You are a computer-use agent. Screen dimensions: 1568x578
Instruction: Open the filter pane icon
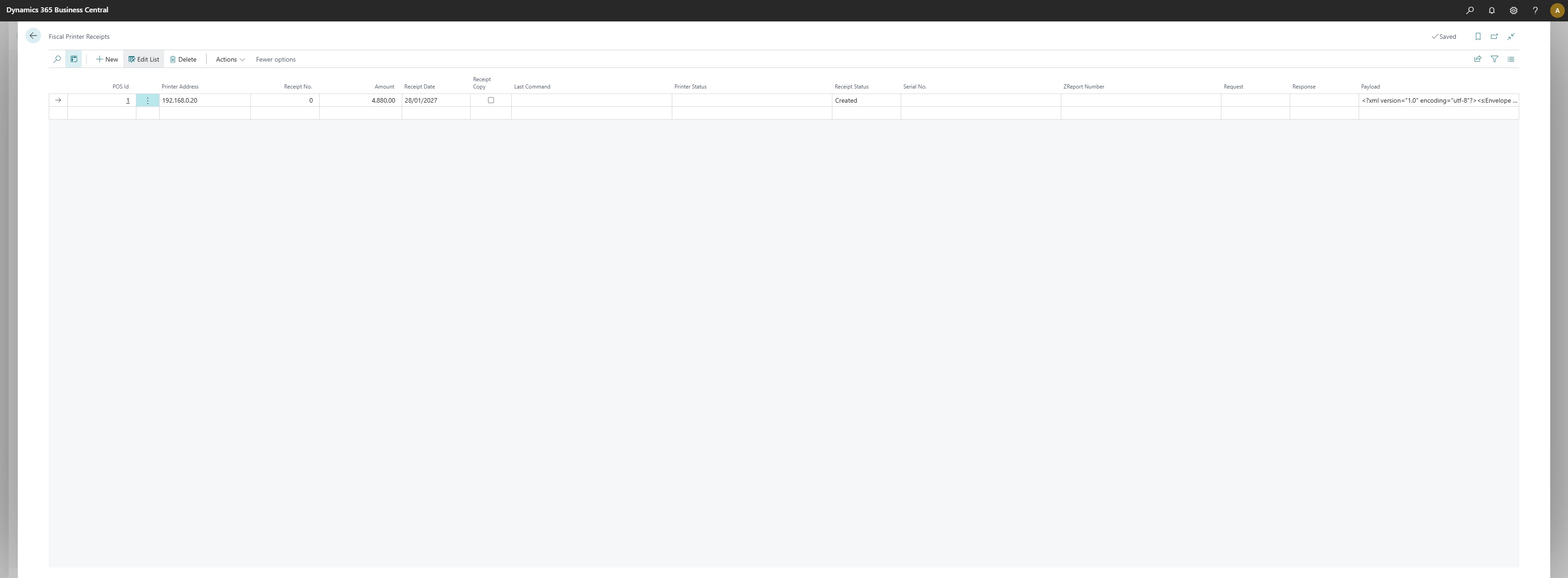click(x=1495, y=59)
